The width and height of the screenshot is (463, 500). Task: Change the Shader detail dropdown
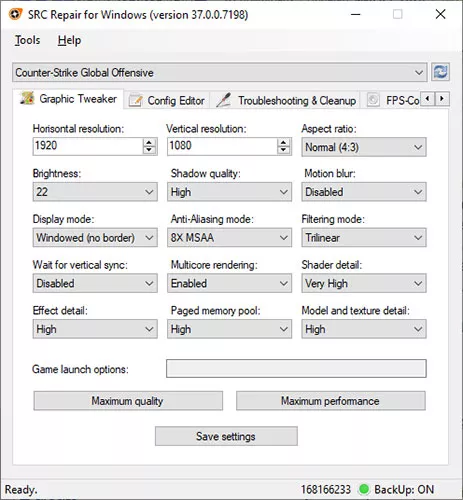pyautogui.click(x=364, y=283)
